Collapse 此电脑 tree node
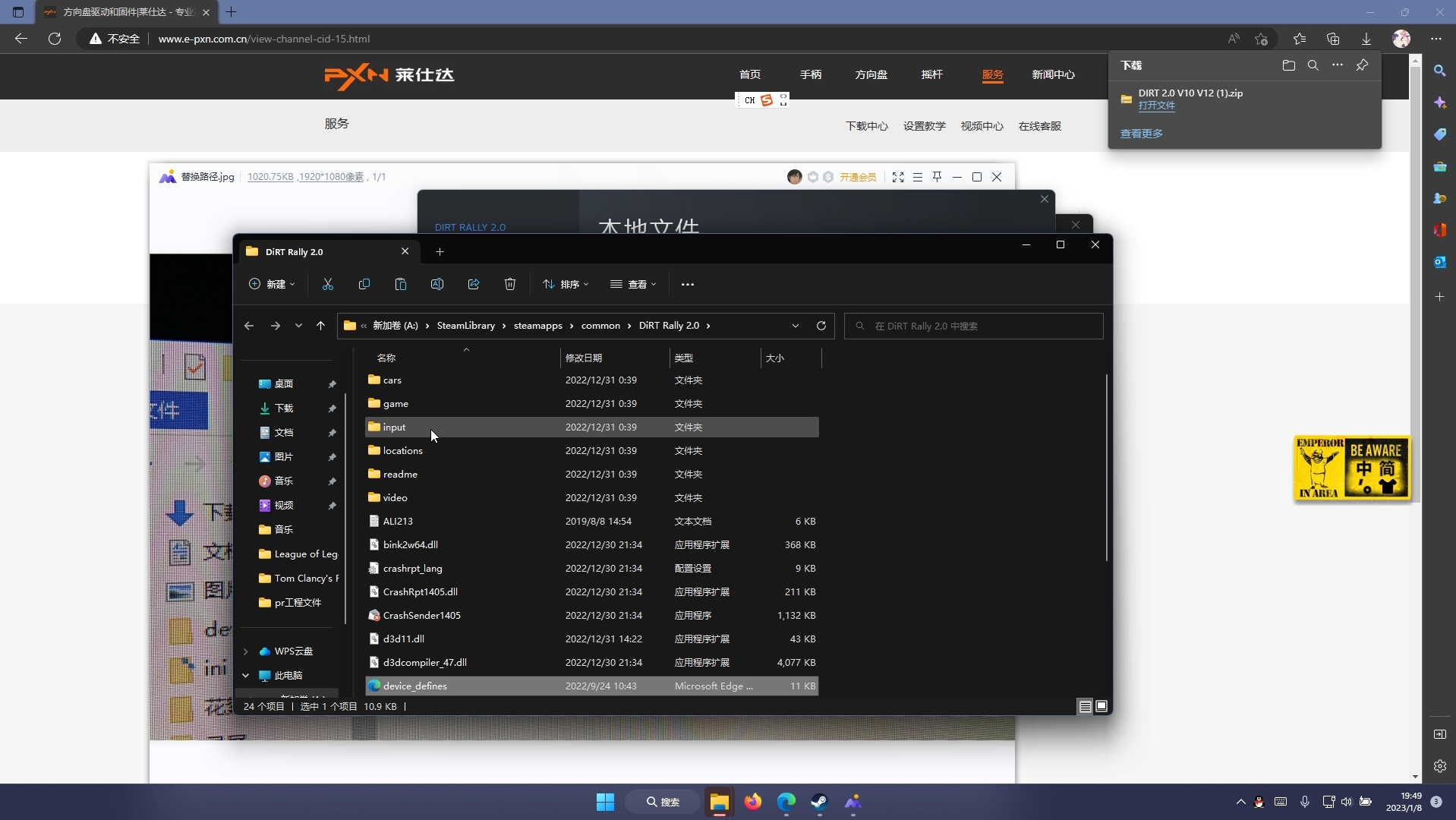Screen dimensions: 1456x820 pos(246,676)
